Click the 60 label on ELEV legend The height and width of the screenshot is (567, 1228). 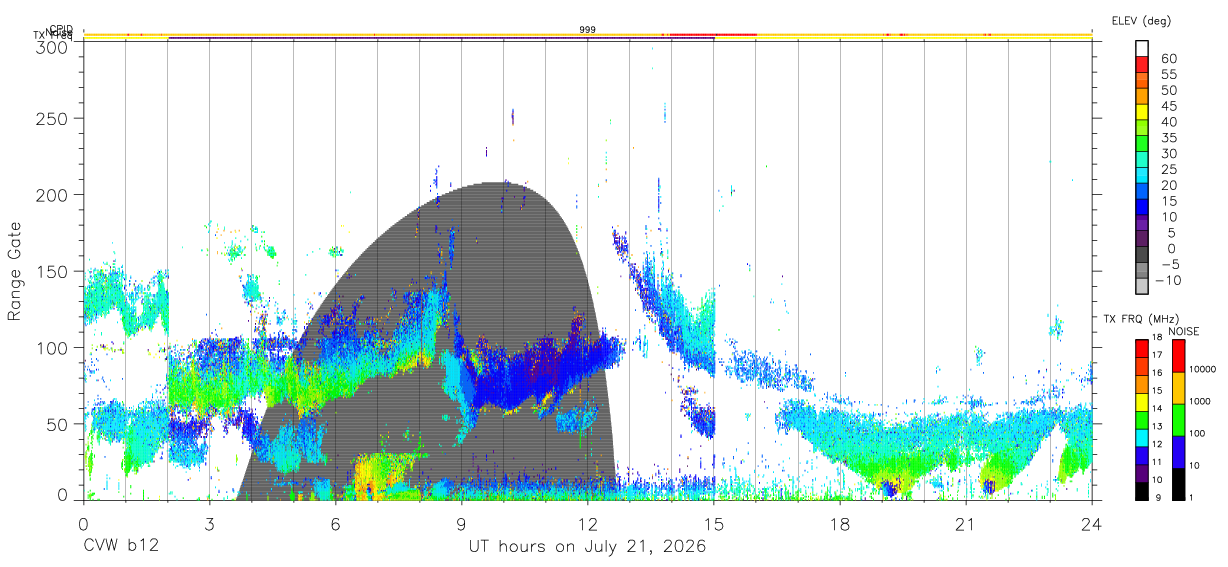pyautogui.click(x=1169, y=59)
